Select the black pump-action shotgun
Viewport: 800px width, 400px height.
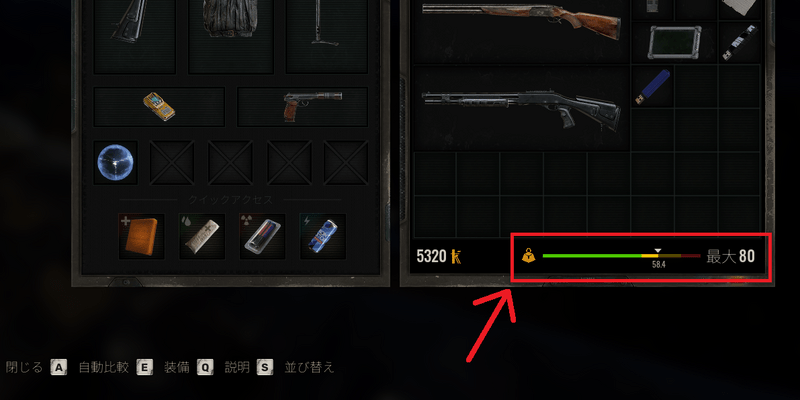click(521, 108)
